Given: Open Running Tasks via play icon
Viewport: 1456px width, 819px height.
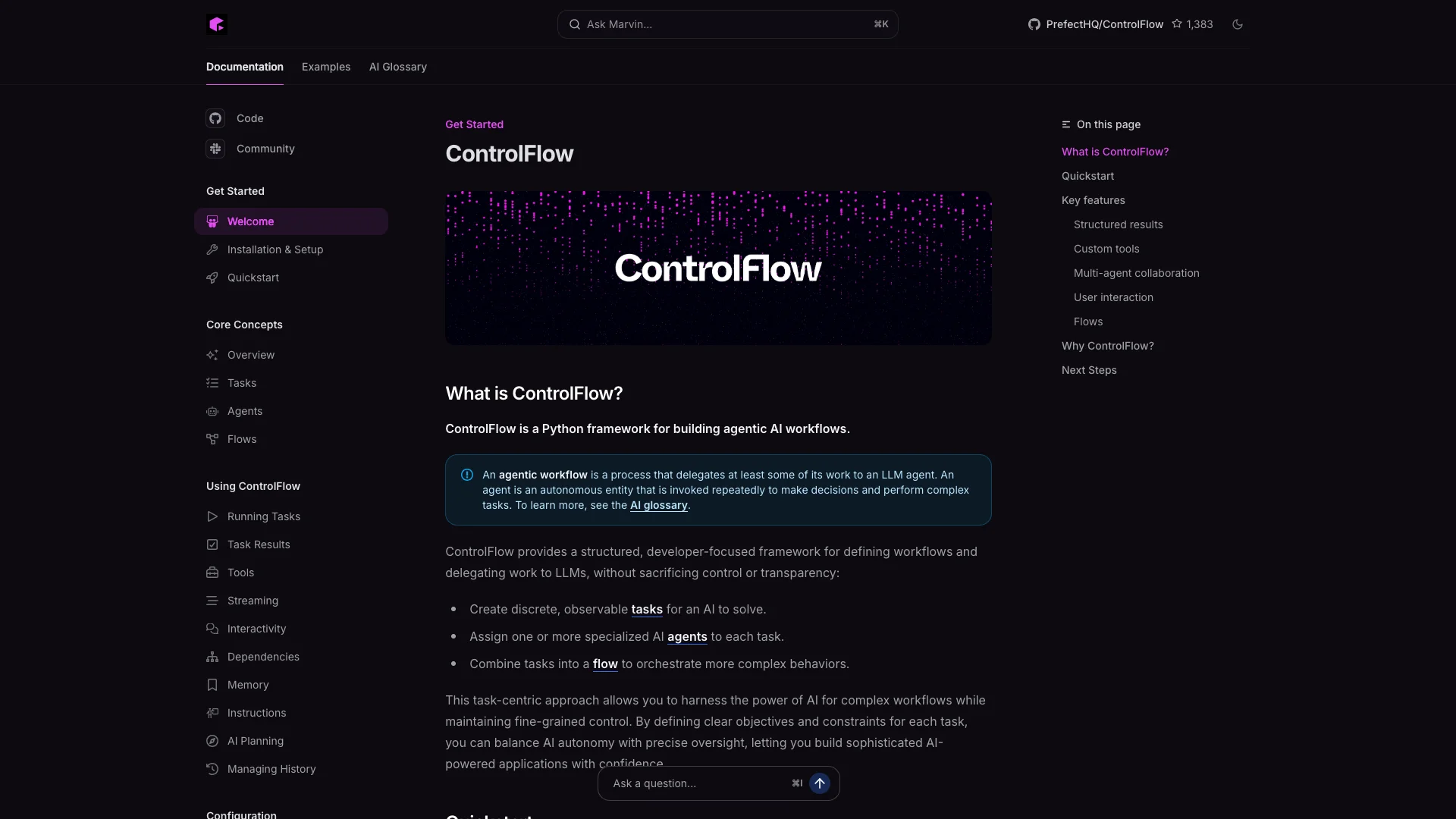Looking at the screenshot, I should [212, 516].
